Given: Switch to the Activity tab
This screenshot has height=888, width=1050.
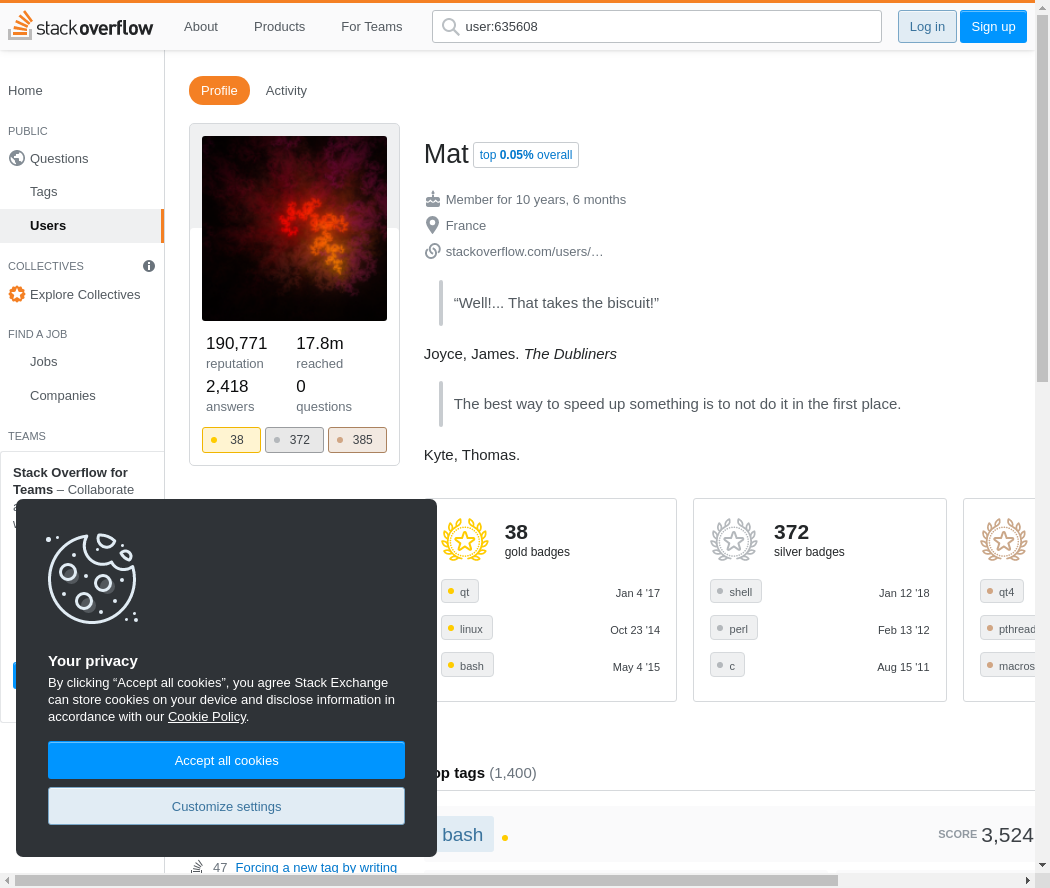Looking at the screenshot, I should coord(286,90).
